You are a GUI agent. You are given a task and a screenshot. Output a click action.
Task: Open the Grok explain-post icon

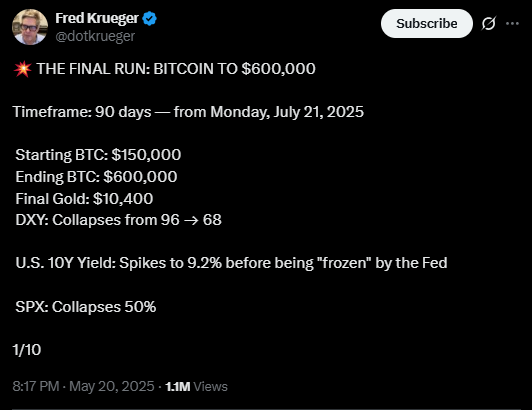[x=489, y=23]
